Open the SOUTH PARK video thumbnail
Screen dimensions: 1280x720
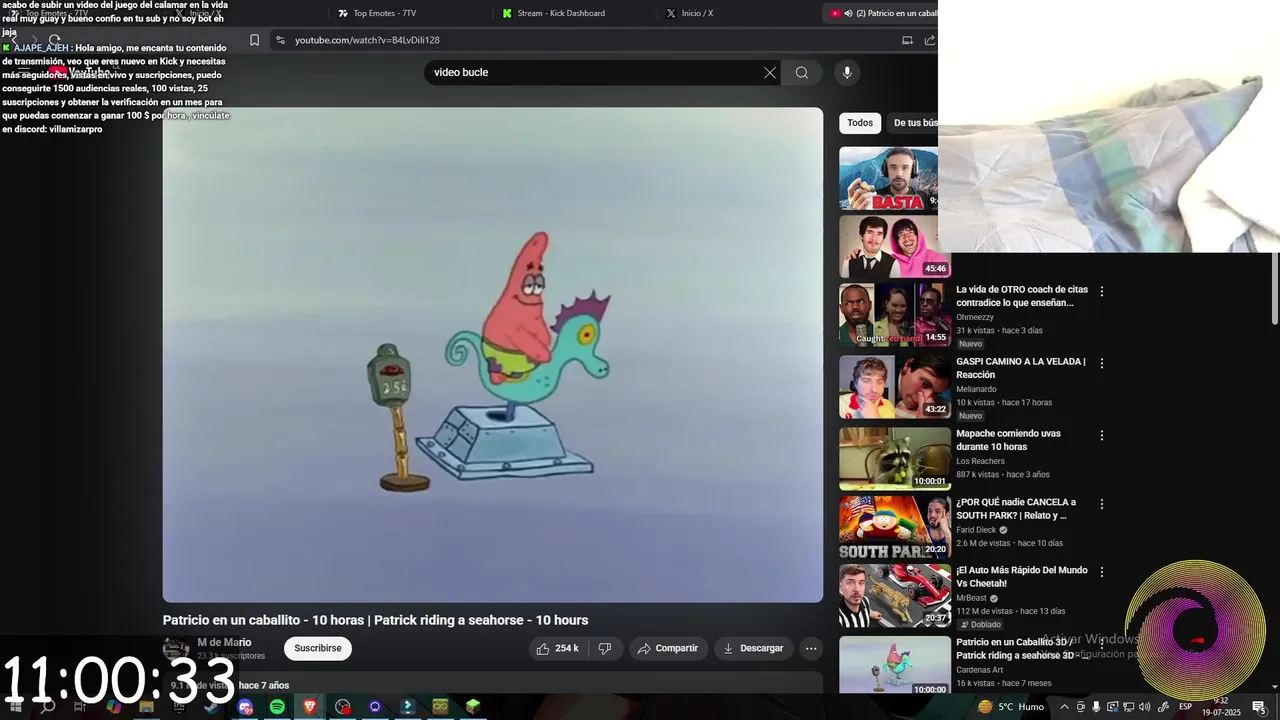(894, 528)
